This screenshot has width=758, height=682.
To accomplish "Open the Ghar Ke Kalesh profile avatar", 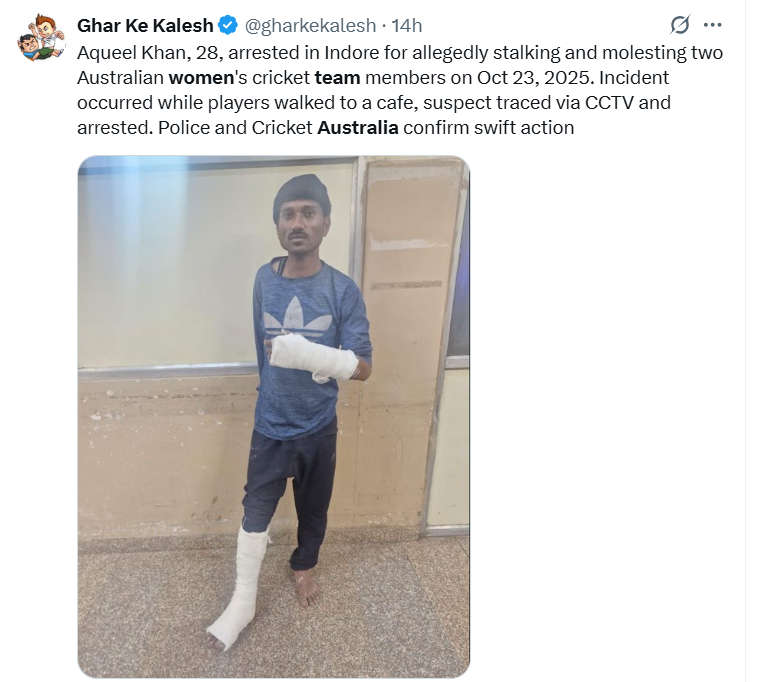I will (x=41, y=37).
